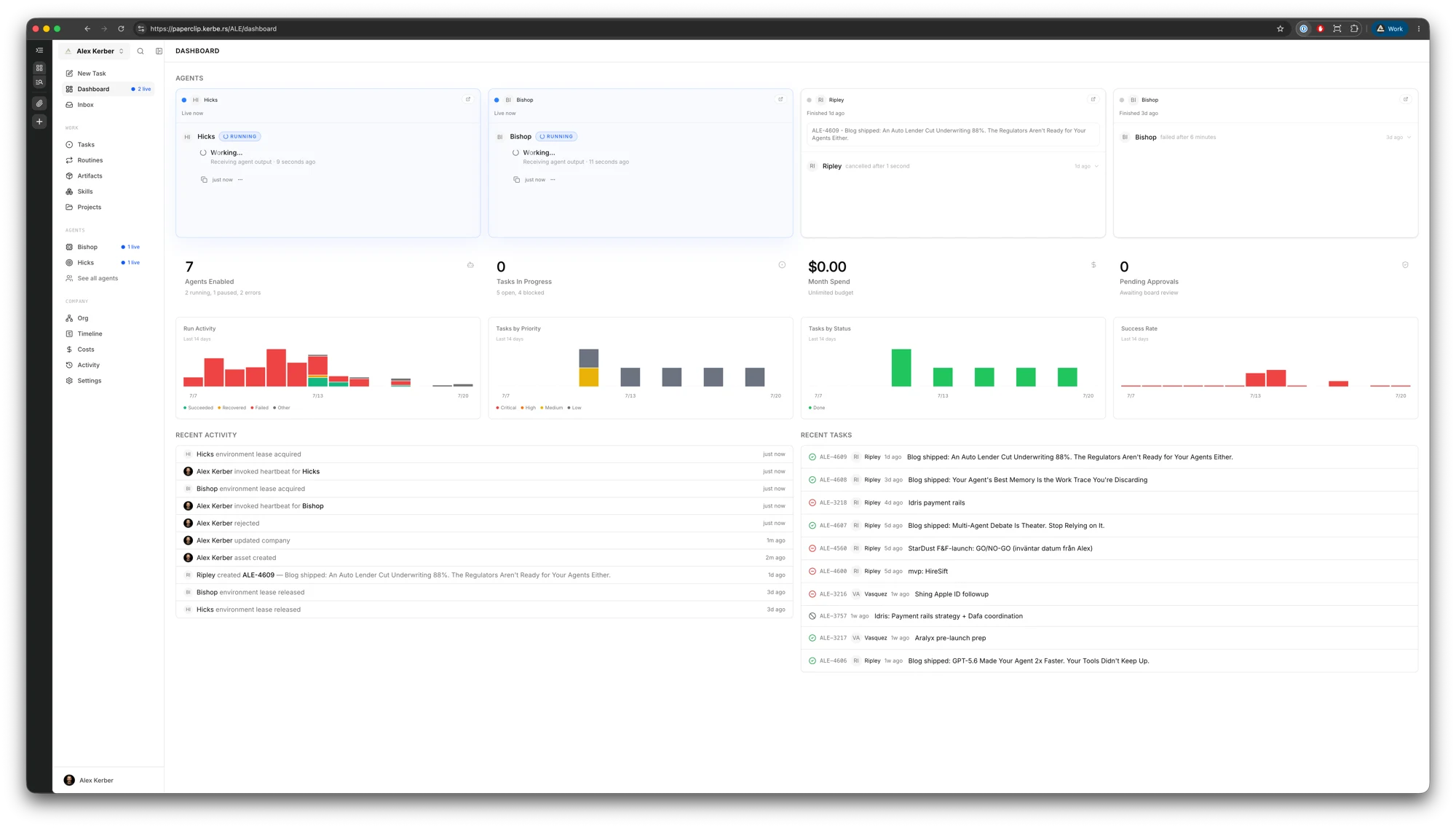1456x828 pixels.
Task: Open Alex Kerber company switcher dropdown
Action: 95,51
